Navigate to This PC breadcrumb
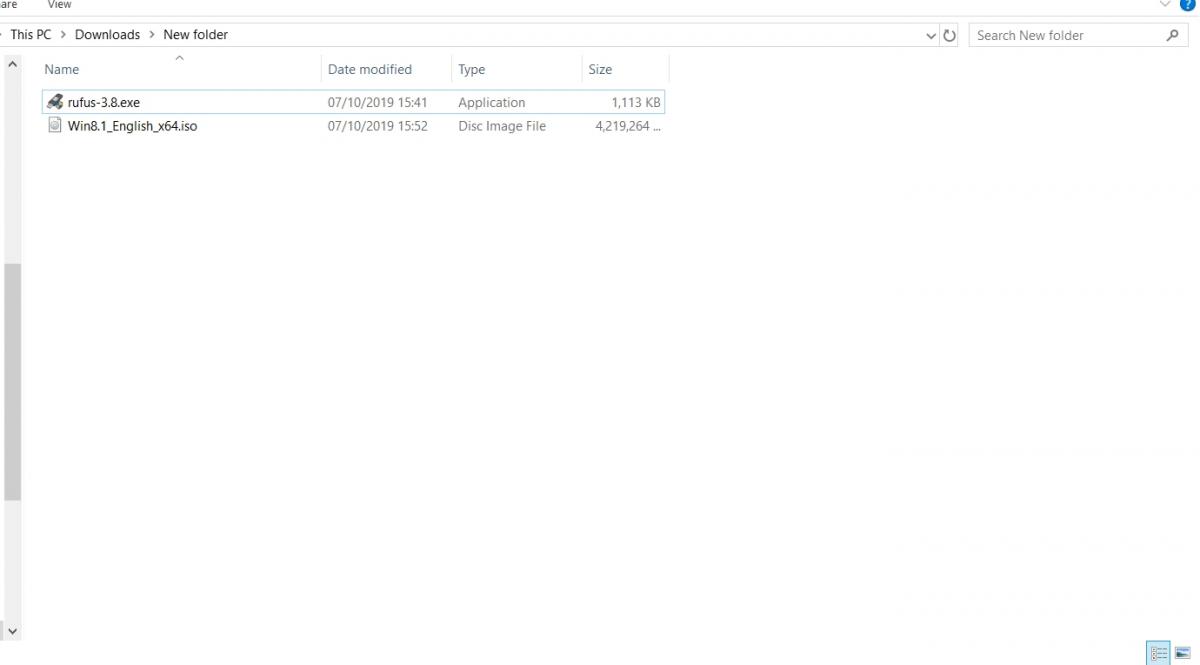This screenshot has width=1200, height=665. click(31, 35)
